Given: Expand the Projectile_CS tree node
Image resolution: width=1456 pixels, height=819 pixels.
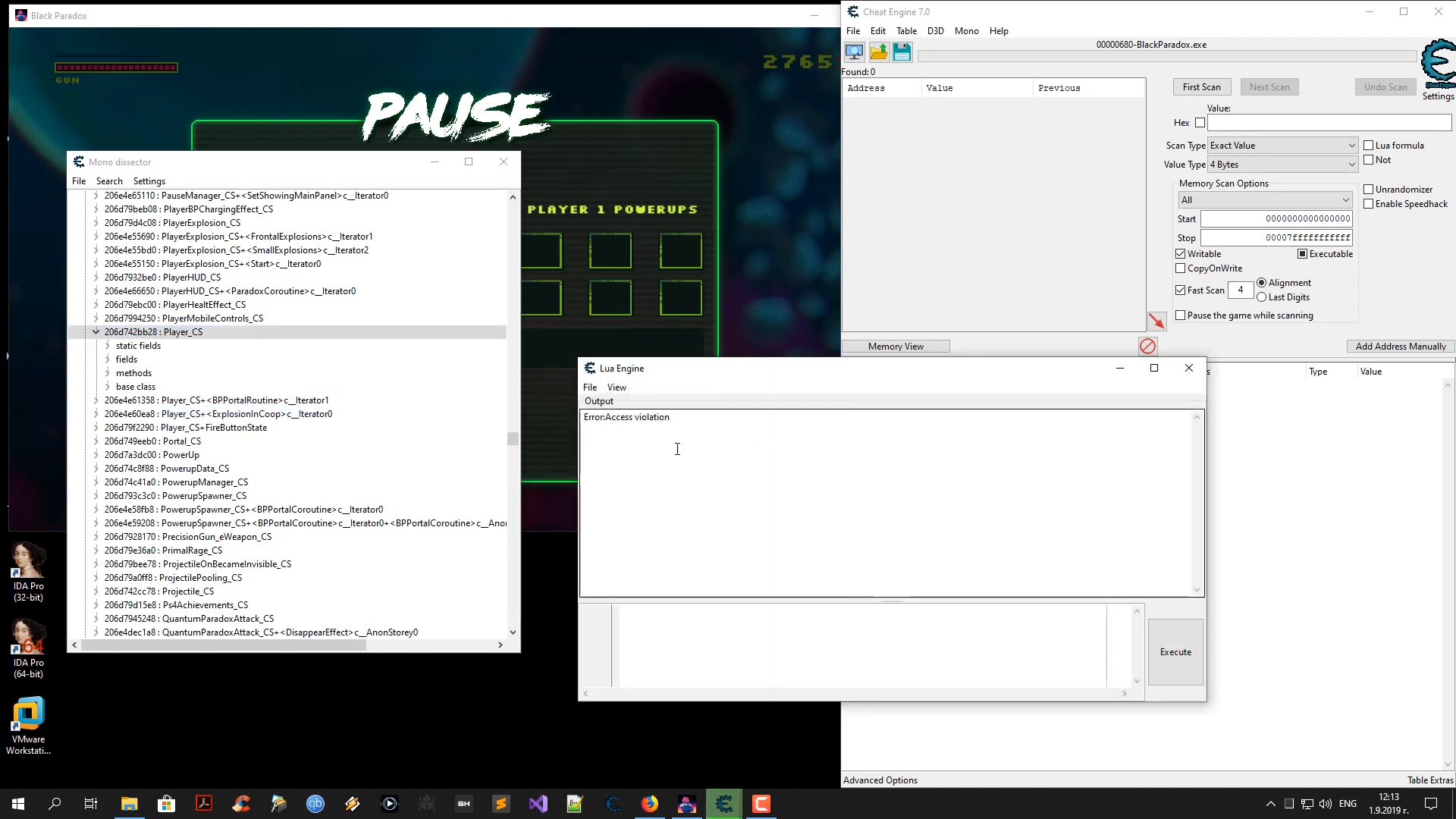Looking at the screenshot, I should pos(96,591).
